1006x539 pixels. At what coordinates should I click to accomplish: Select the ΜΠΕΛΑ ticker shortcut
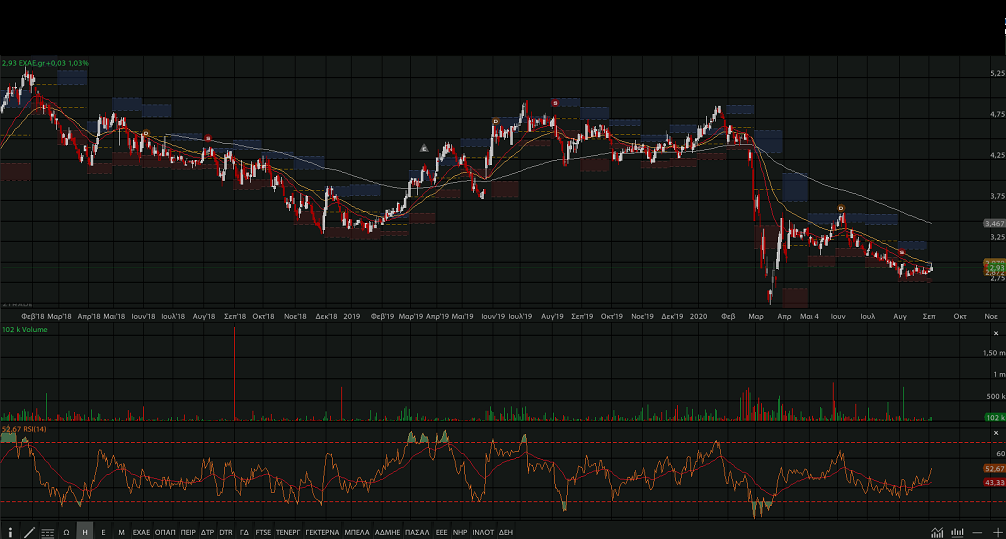[x=357, y=532]
